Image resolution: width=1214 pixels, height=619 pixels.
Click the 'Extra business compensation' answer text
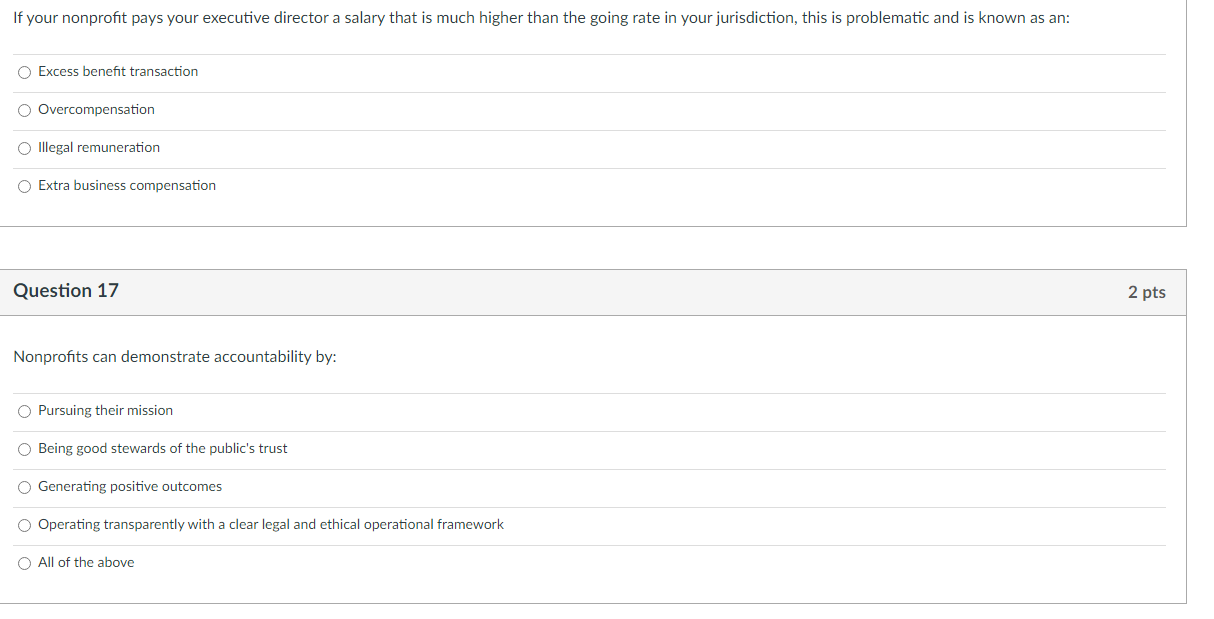click(127, 186)
